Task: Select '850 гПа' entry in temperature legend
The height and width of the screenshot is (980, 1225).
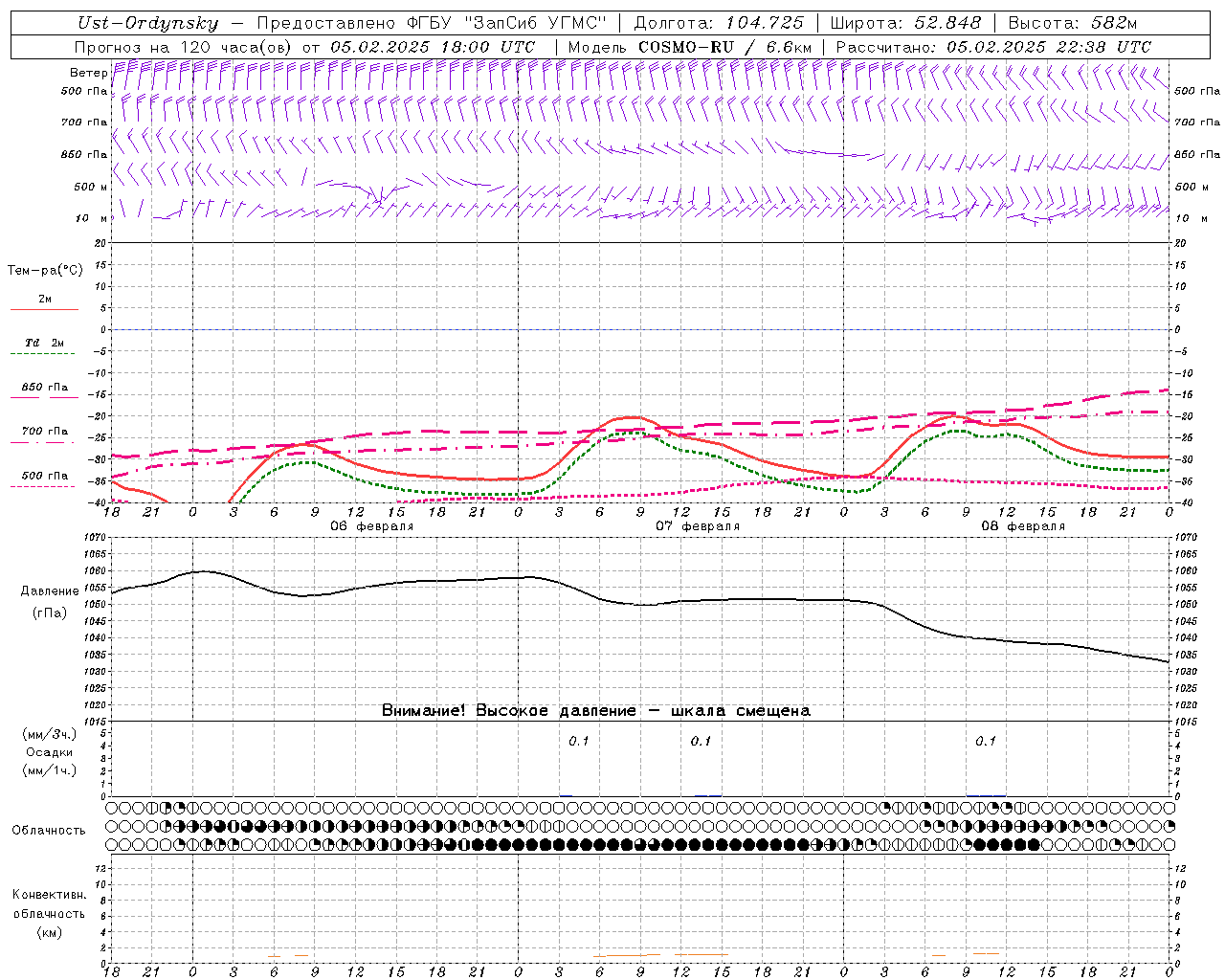Action: click(x=45, y=388)
